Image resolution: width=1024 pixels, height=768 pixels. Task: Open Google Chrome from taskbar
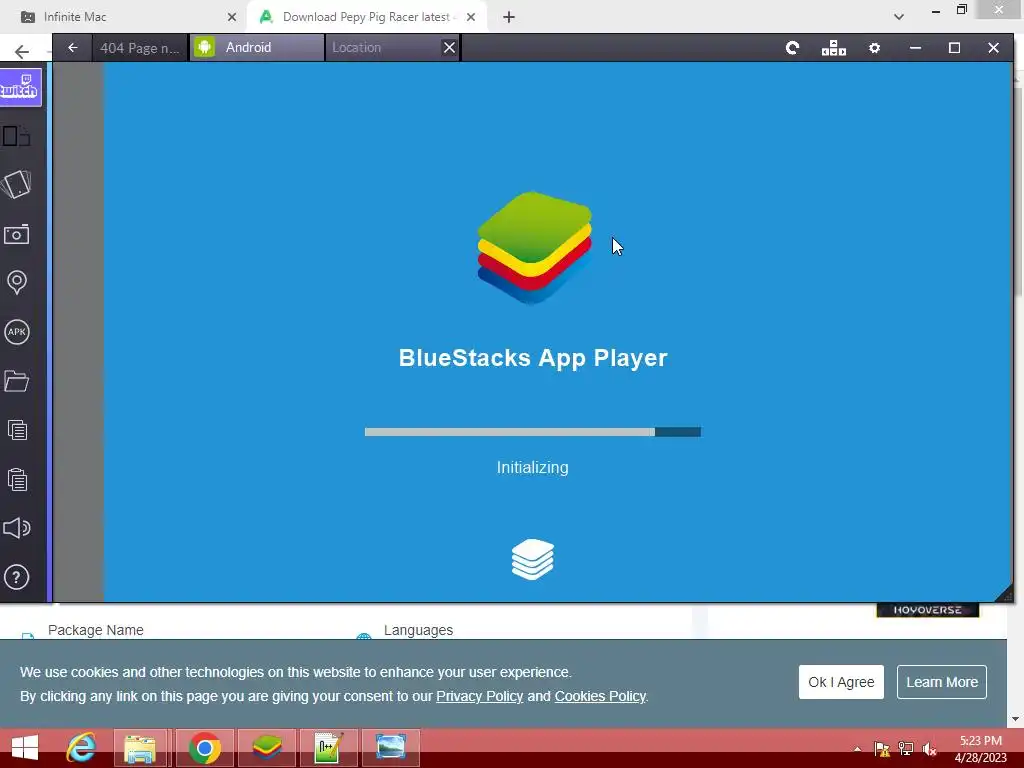[204, 748]
